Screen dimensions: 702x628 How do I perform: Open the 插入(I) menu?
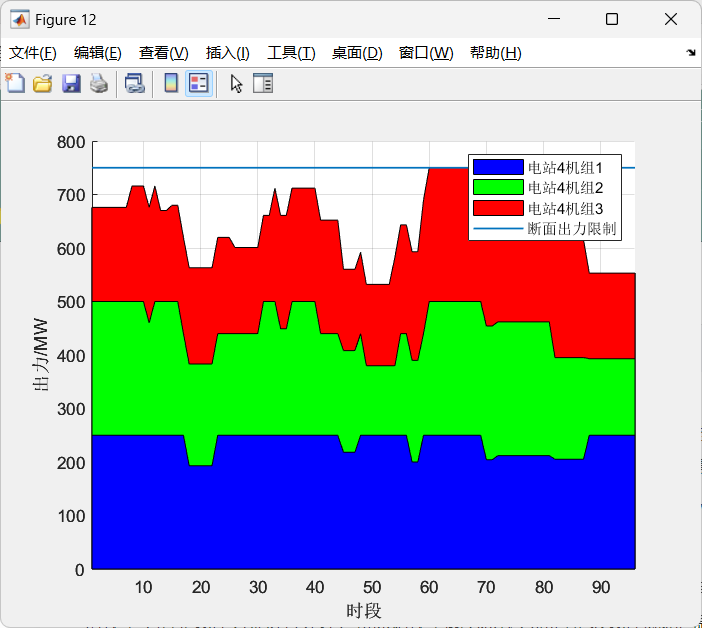coord(227,53)
